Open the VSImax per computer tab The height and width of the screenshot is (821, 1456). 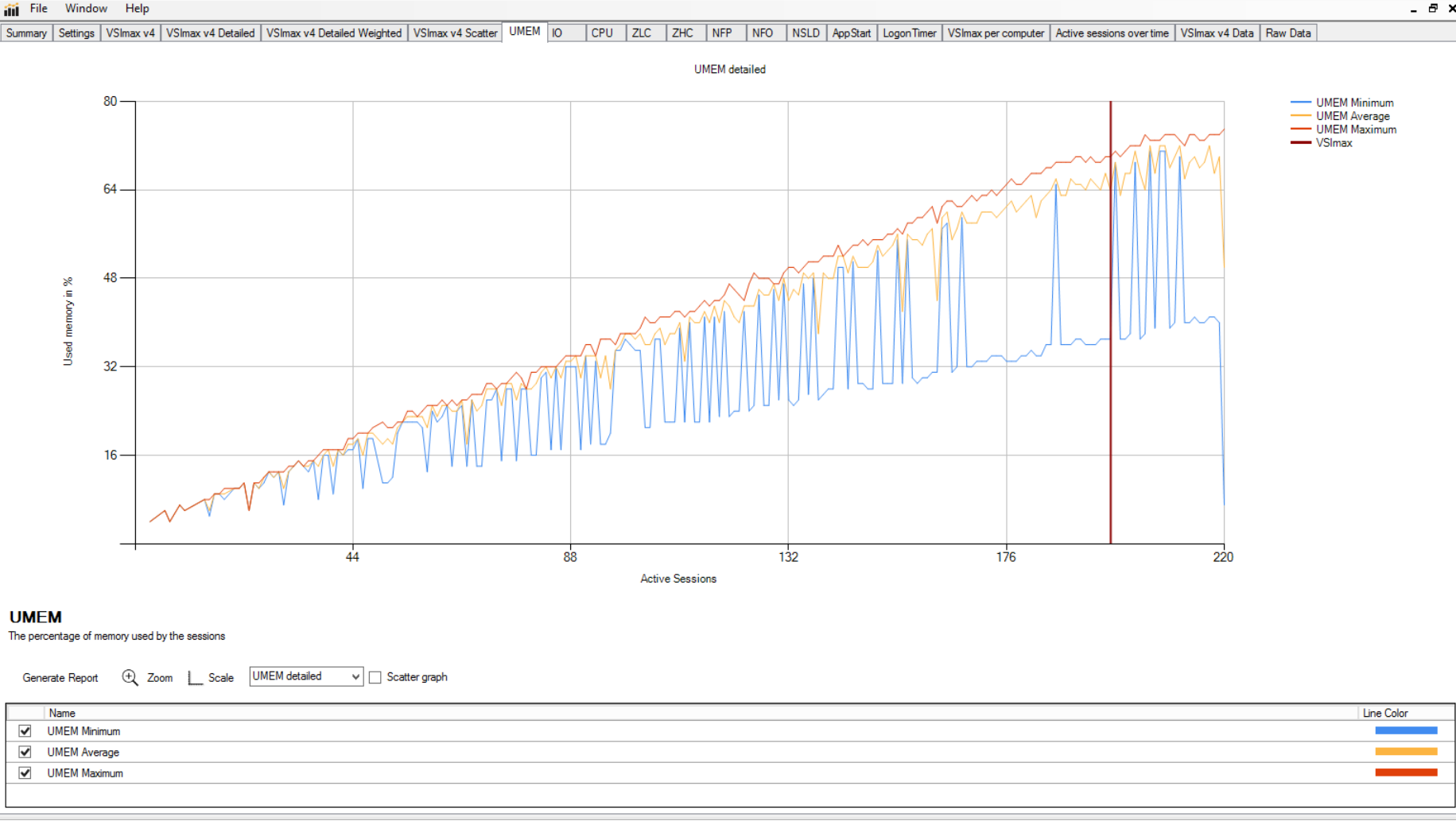pyautogui.click(x=996, y=33)
